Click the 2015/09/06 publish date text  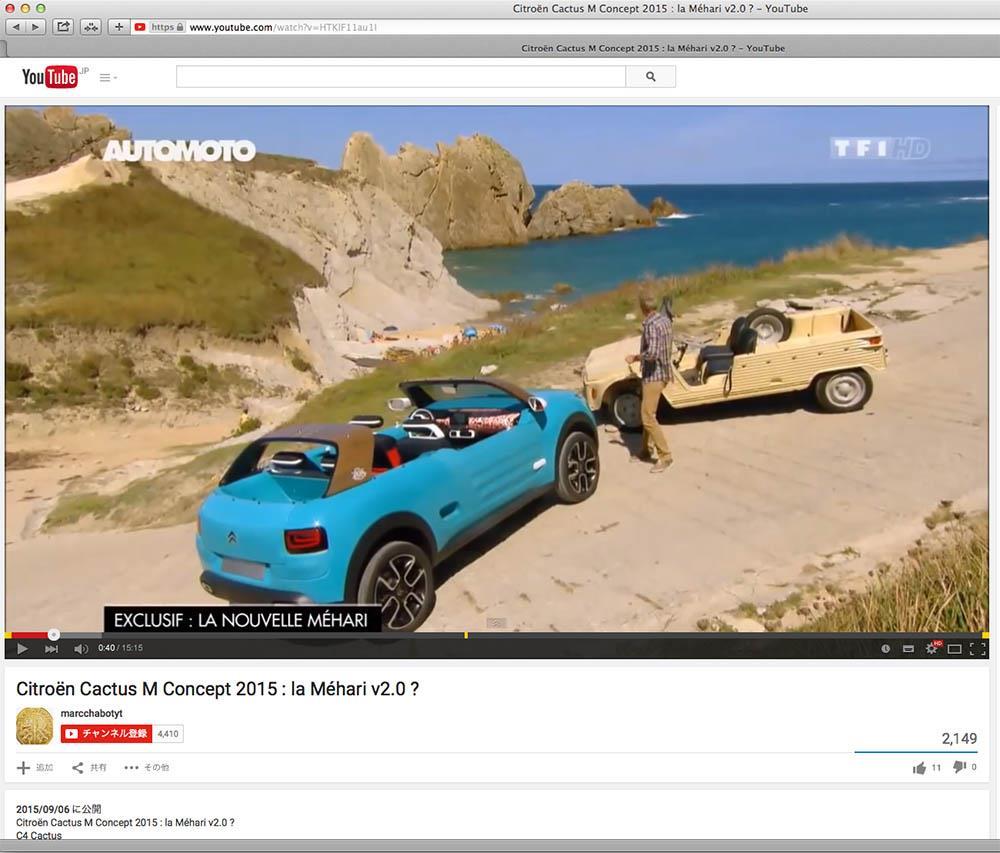[x=59, y=809]
